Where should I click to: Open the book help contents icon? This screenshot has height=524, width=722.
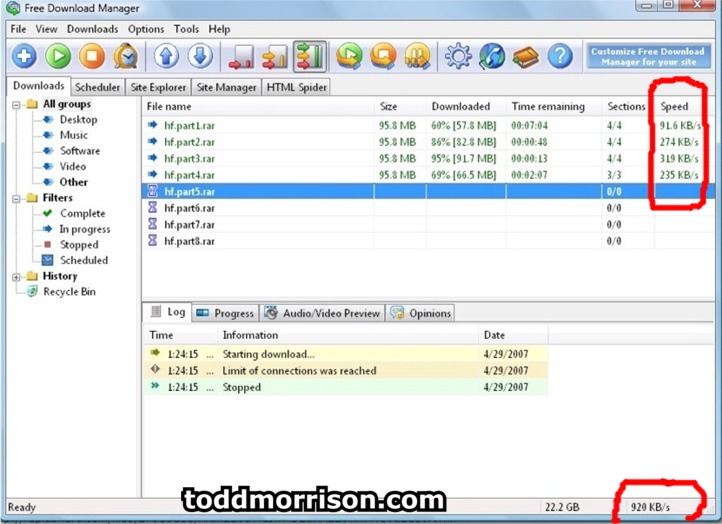(526, 57)
